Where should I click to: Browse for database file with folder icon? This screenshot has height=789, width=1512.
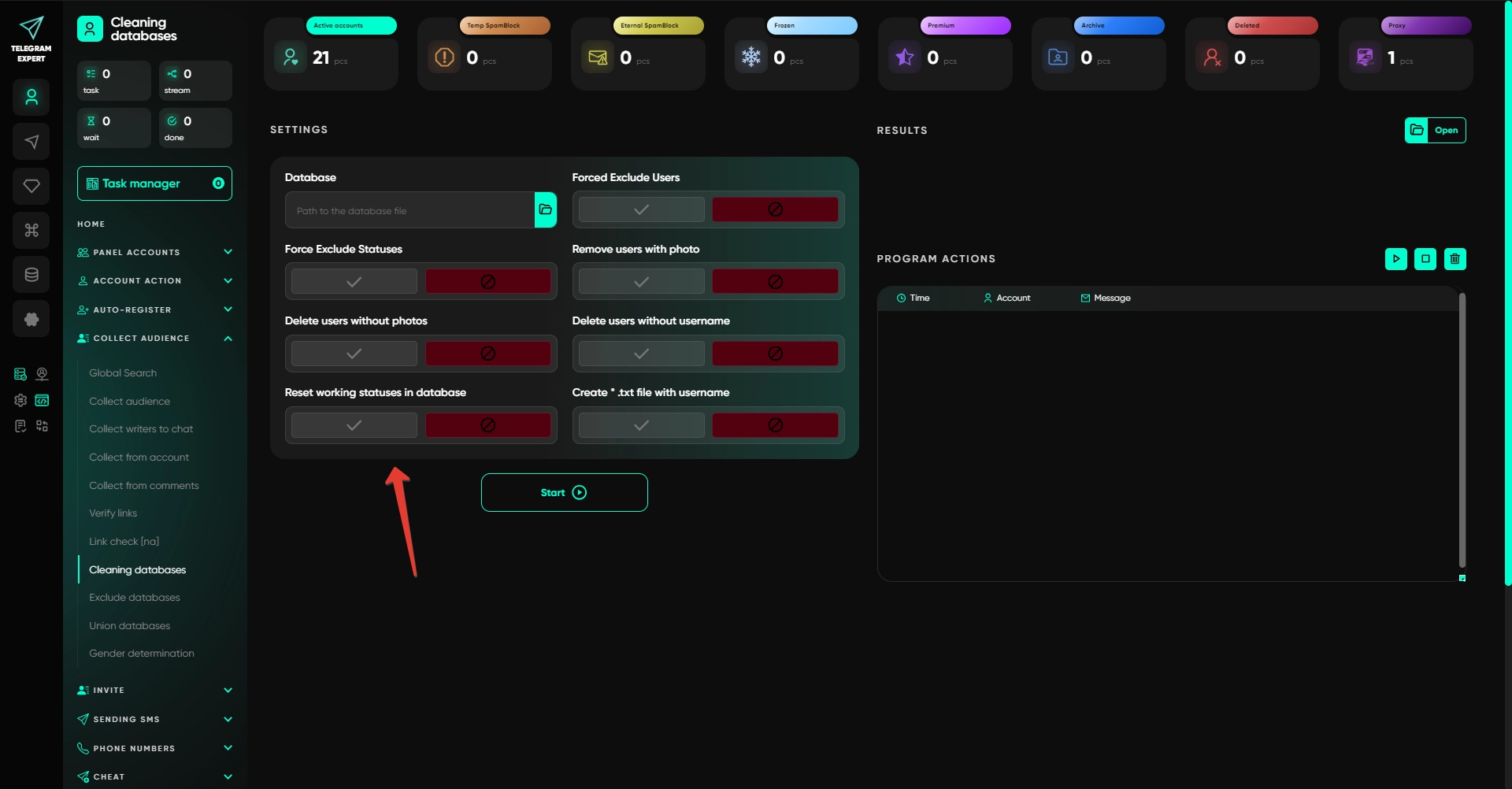pos(546,209)
